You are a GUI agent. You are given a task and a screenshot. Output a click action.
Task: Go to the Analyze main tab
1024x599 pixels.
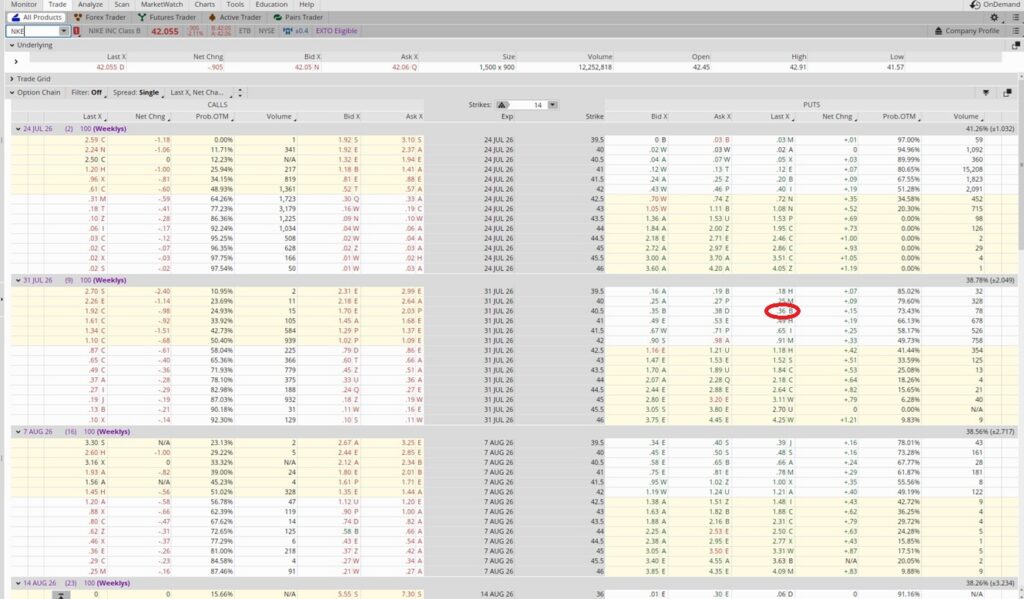click(x=89, y=5)
